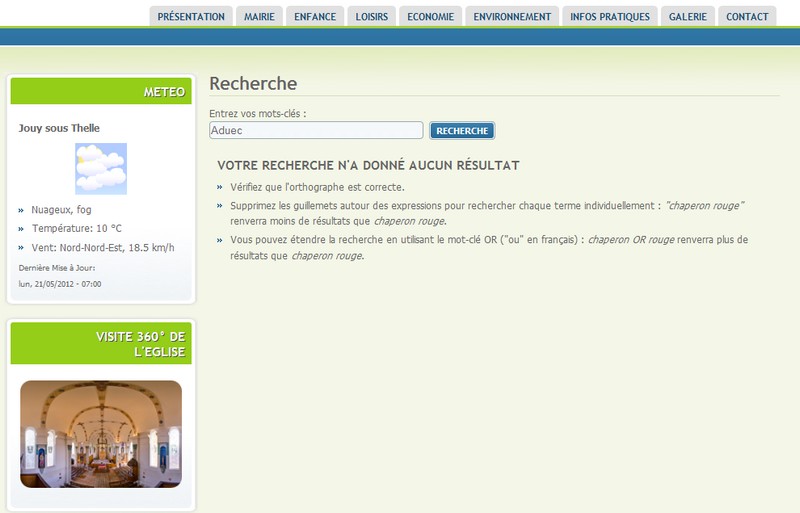Image resolution: width=800 pixels, height=513 pixels.
Task: View the Galerie tab
Action: coord(688,16)
